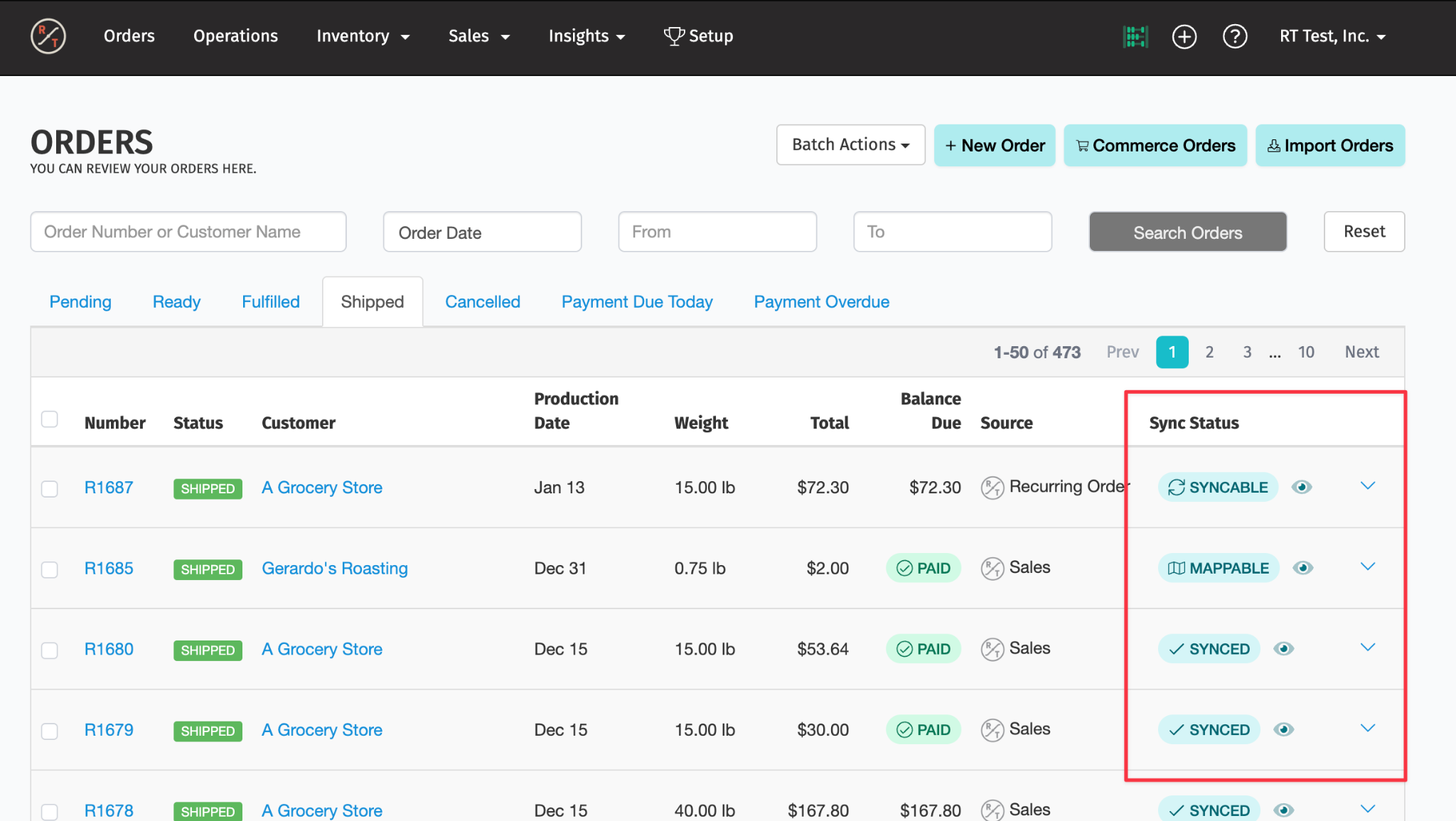Expand row chevron for order R1680
Screen dimensions: 1456x821
[1368, 648]
